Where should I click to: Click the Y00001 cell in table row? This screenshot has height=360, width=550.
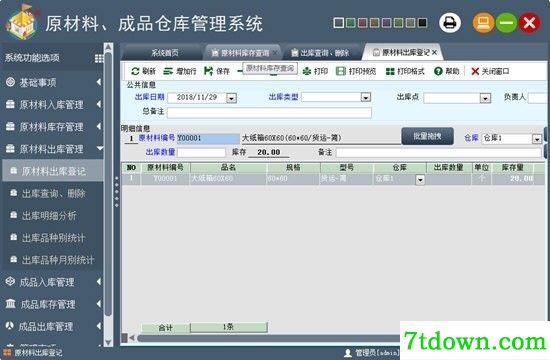click(165, 179)
